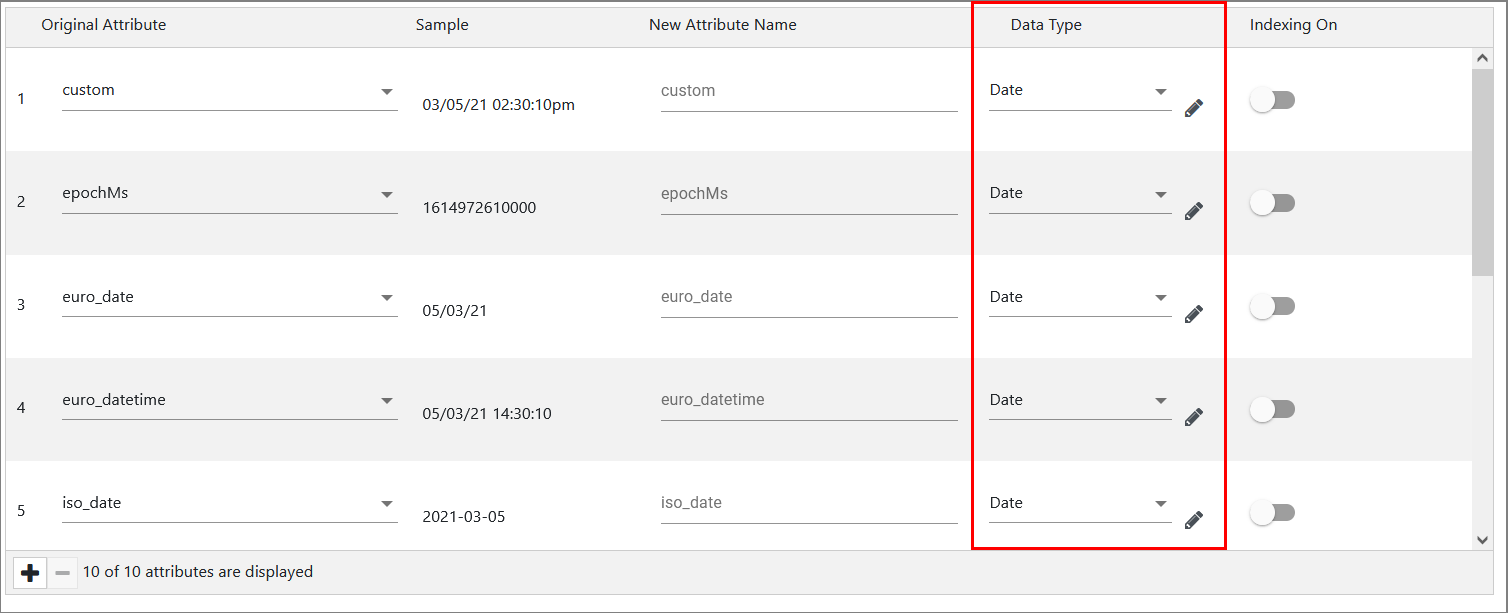This screenshot has height=613, width=1508.
Task: Click the down arrow on the scrollbar
Action: point(1483,538)
